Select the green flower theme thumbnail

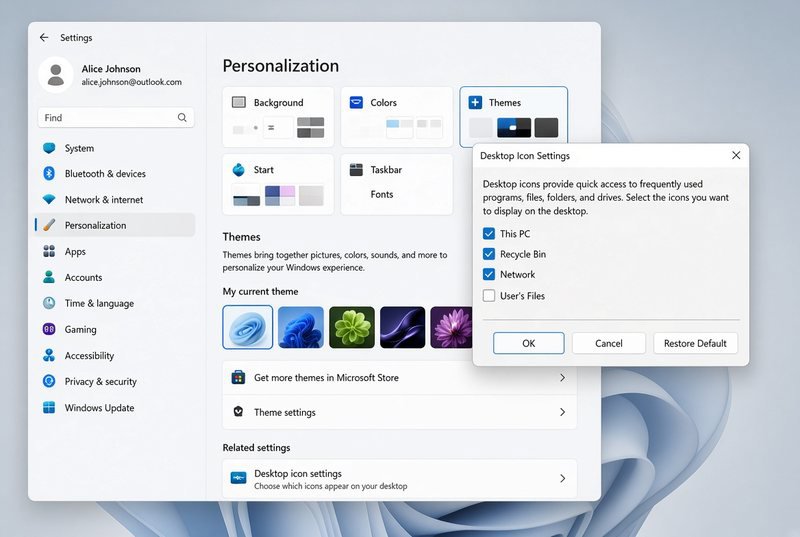pos(352,327)
